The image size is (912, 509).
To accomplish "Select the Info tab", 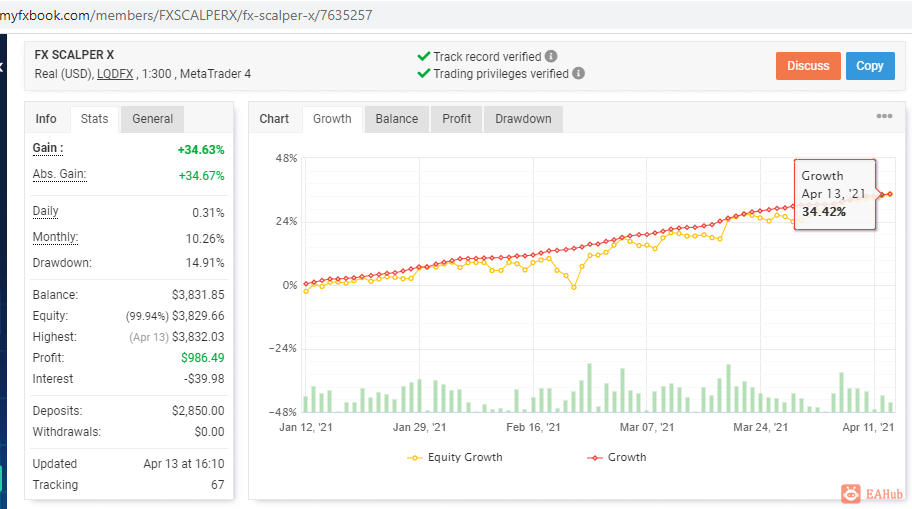I will point(46,119).
